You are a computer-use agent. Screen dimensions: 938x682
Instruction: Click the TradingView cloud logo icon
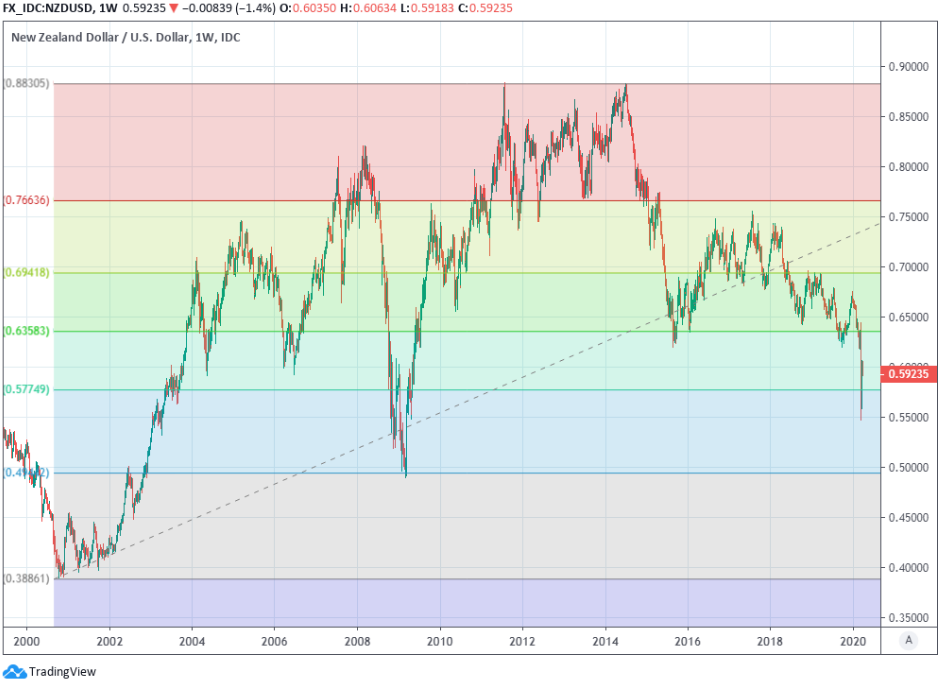14,671
